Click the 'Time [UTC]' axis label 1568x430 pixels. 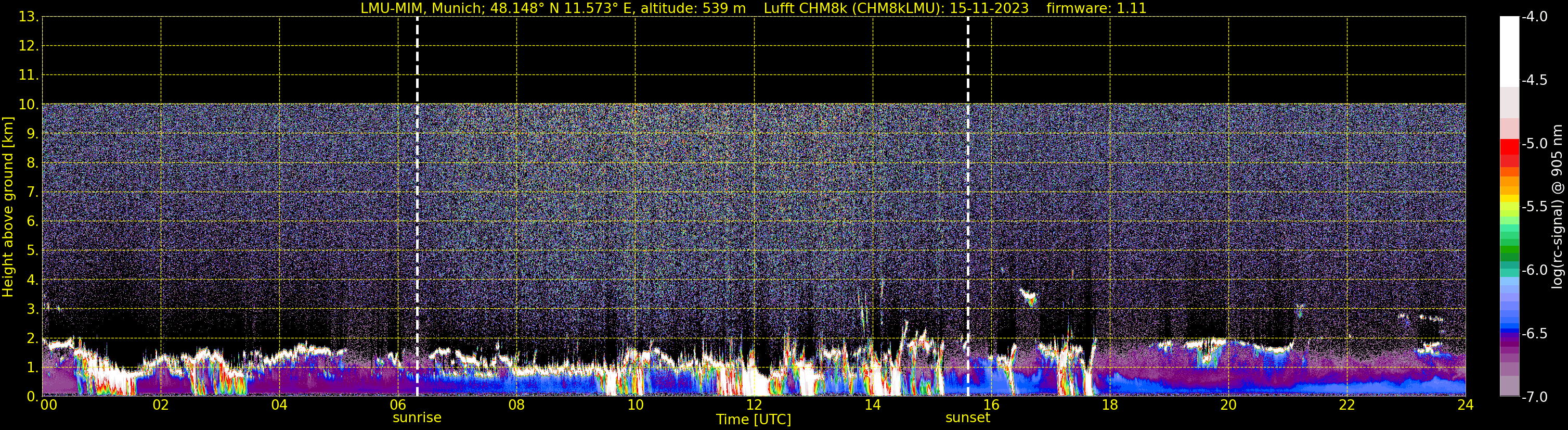[754, 420]
